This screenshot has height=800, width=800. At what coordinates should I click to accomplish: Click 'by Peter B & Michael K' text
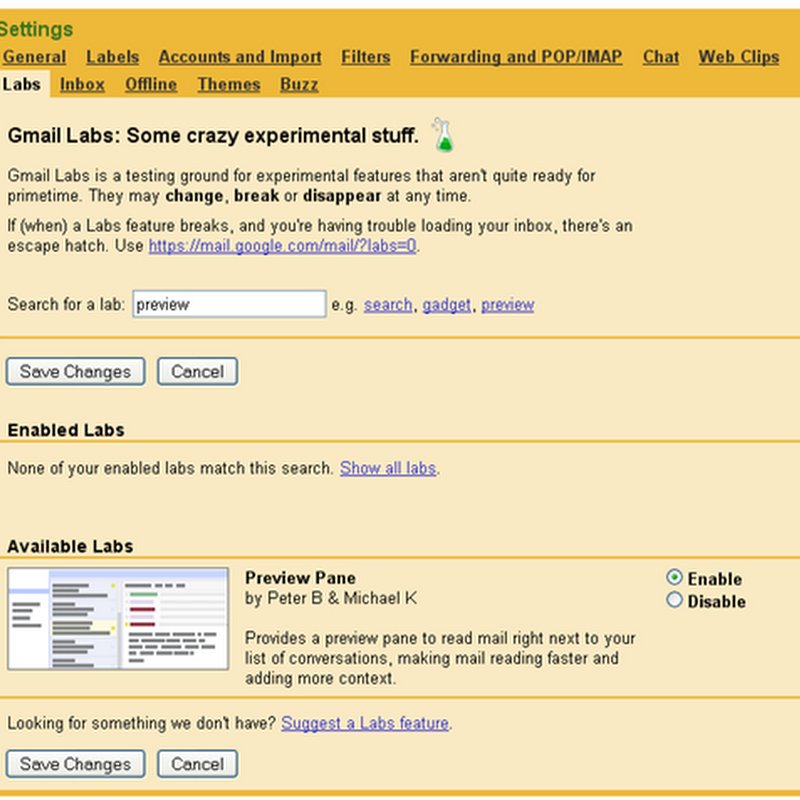331,598
